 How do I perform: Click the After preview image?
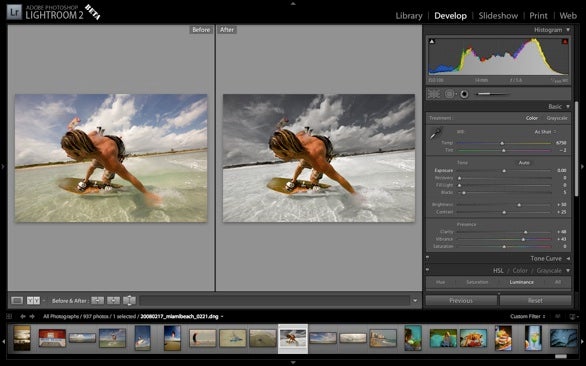coord(319,158)
